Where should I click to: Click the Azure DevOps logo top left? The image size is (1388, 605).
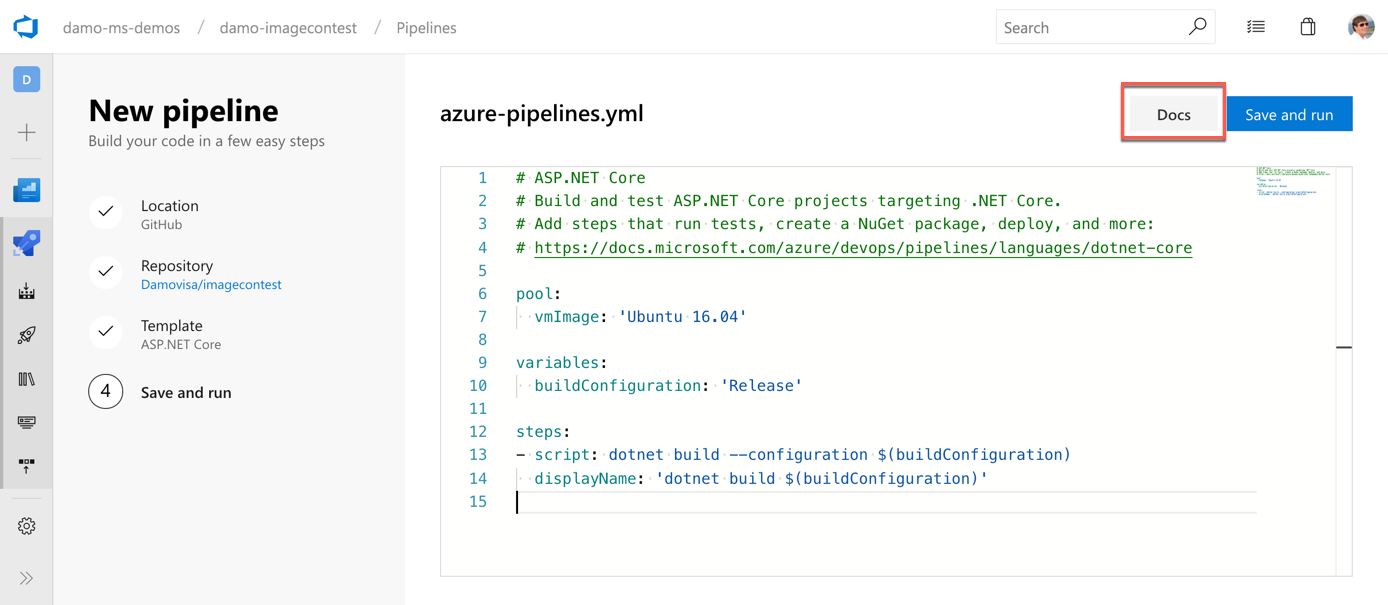[x=26, y=26]
